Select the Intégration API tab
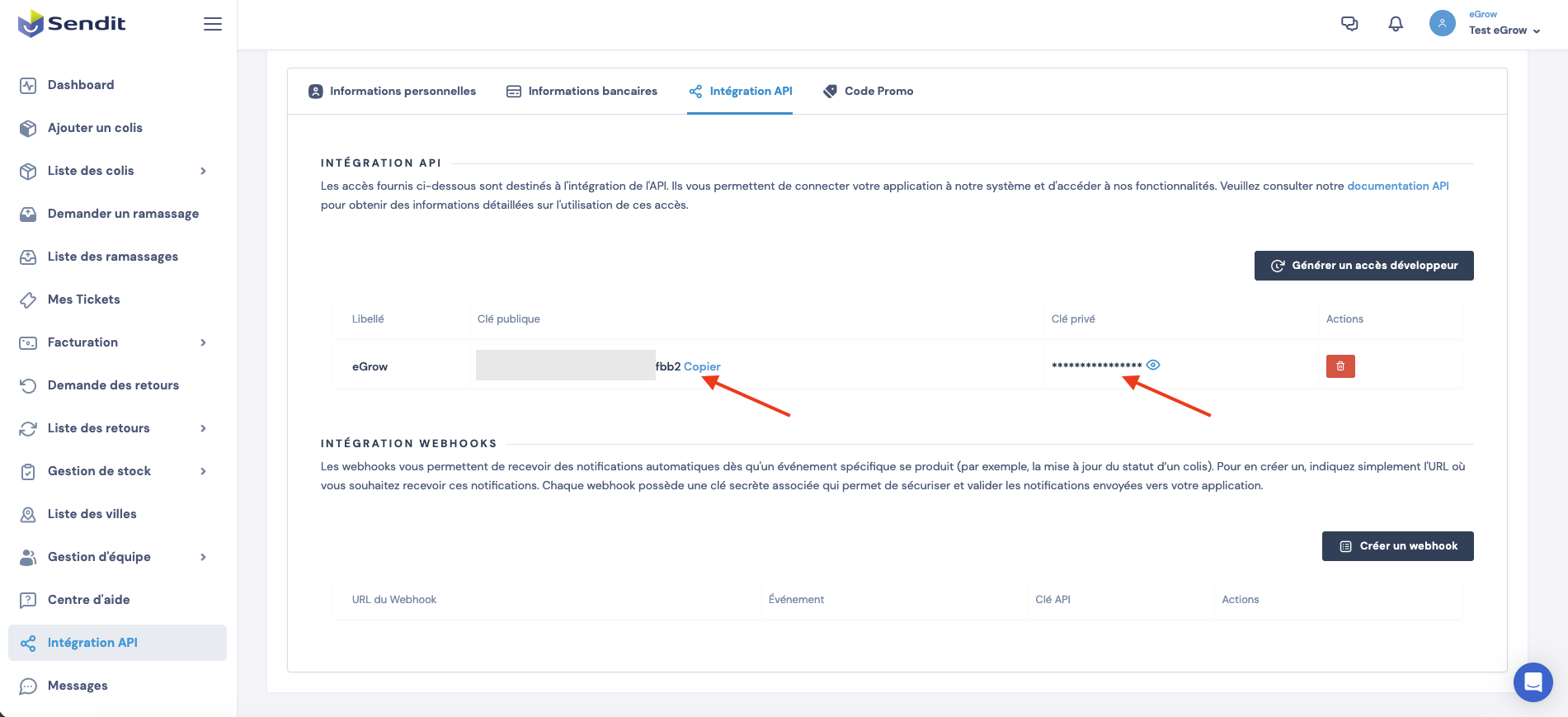 coord(740,91)
